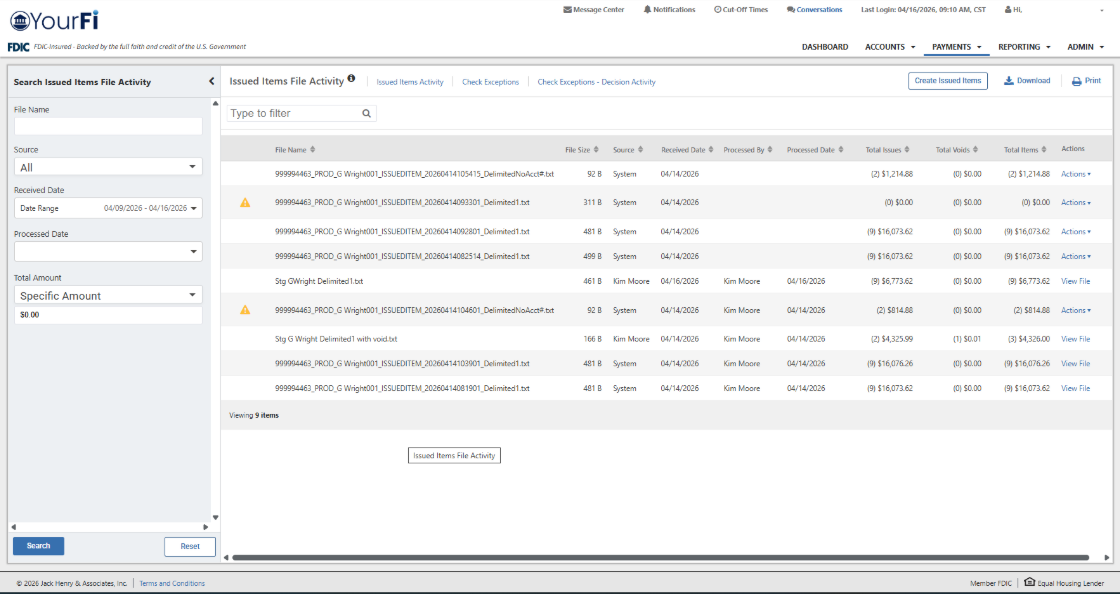Go to the Dashboard menu

coord(825,47)
